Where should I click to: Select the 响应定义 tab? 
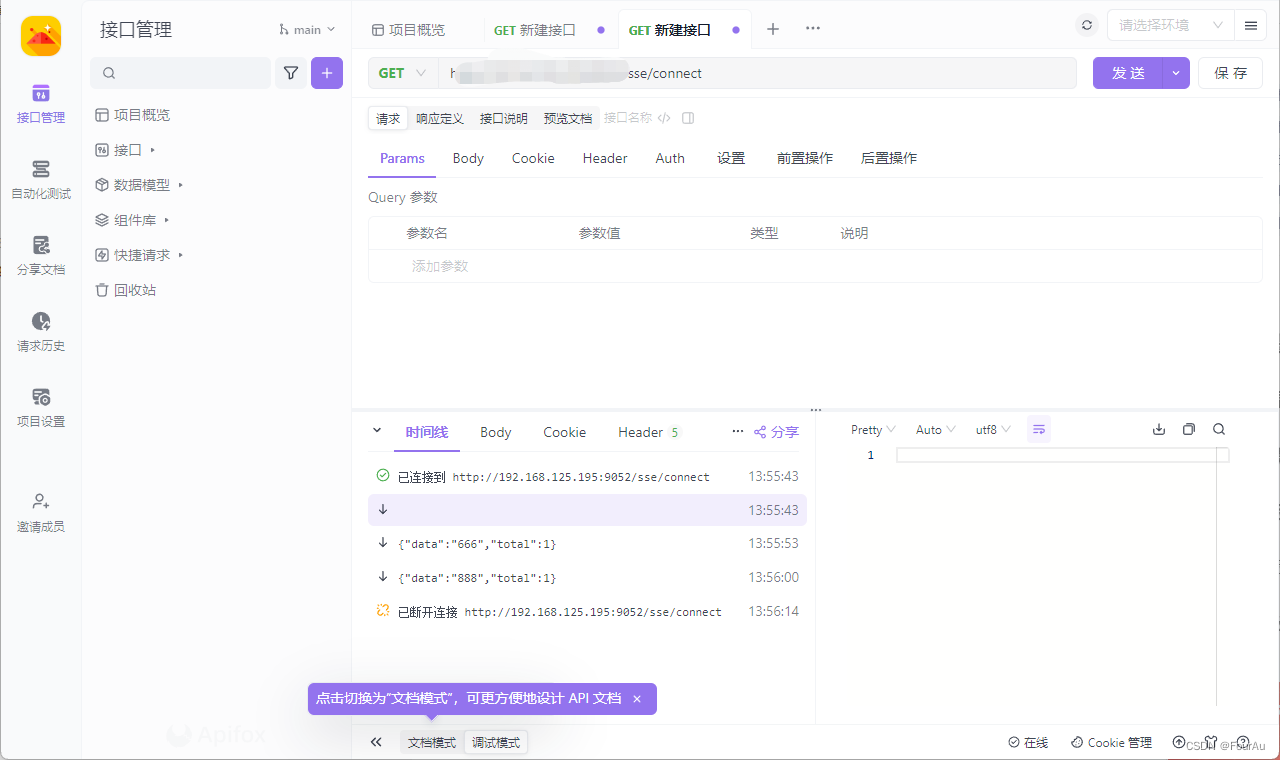click(x=440, y=118)
